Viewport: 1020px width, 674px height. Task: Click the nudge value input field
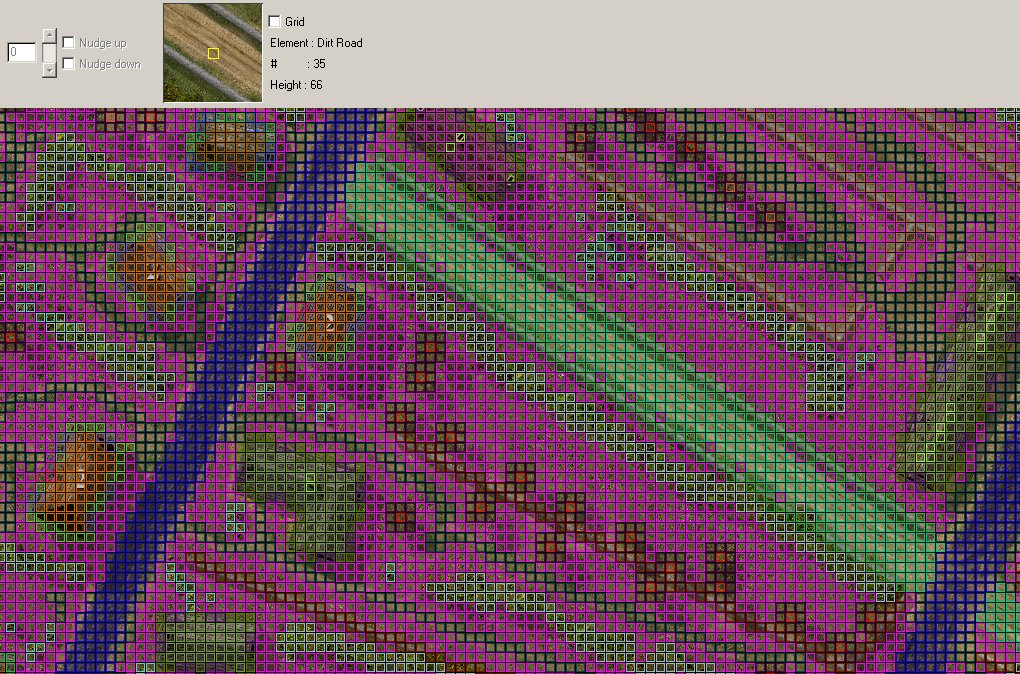pos(21,52)
